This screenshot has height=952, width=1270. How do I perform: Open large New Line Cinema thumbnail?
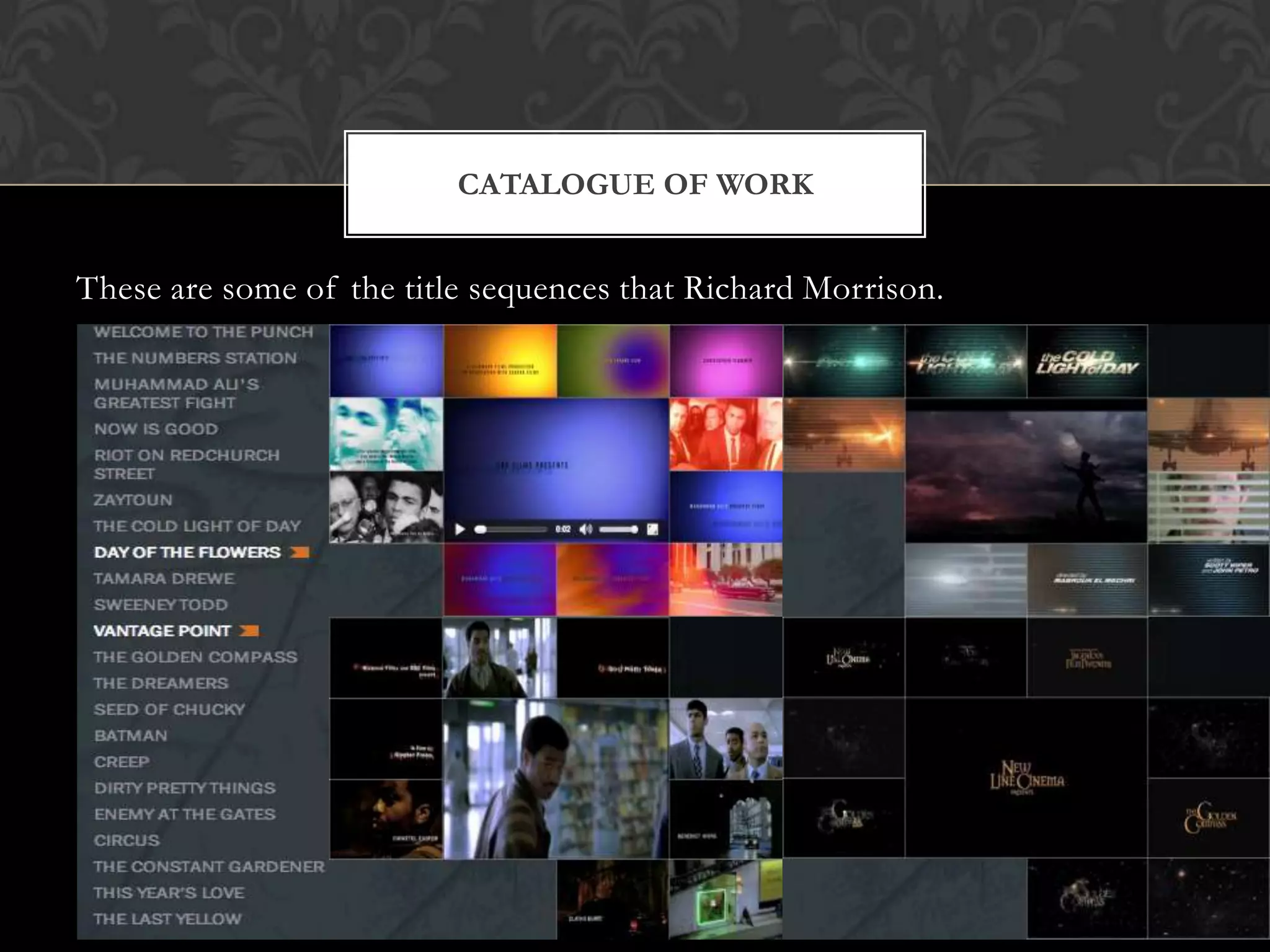[x=1026, y=778]
